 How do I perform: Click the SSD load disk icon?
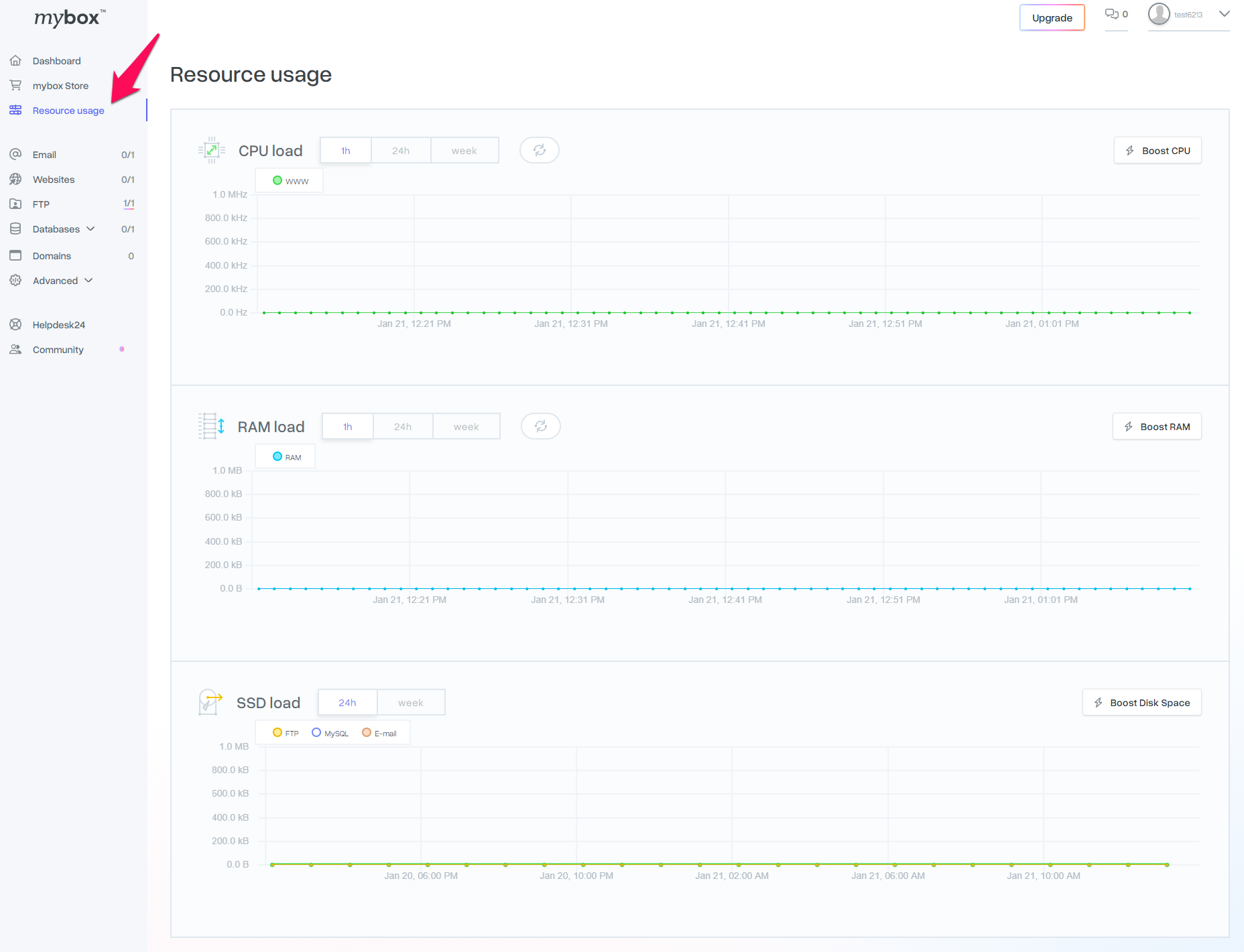point(210,702)
